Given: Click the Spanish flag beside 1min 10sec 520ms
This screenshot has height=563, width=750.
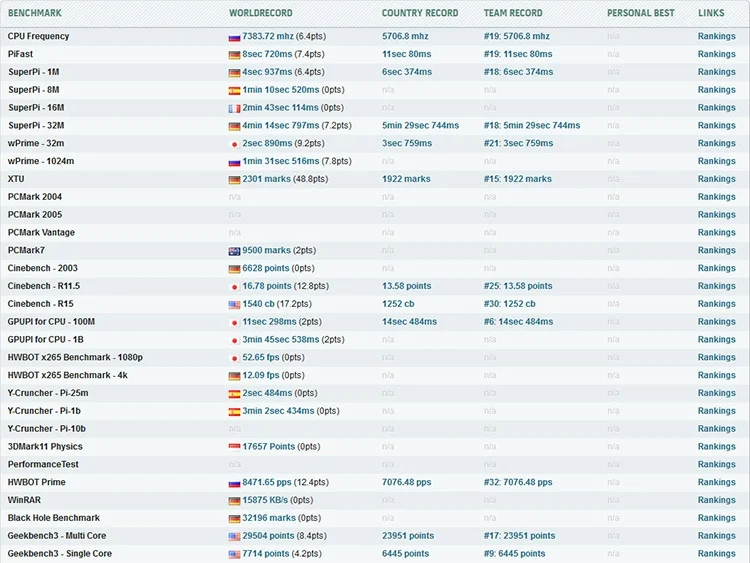Looking at the screenshot, I should point(234,91).
